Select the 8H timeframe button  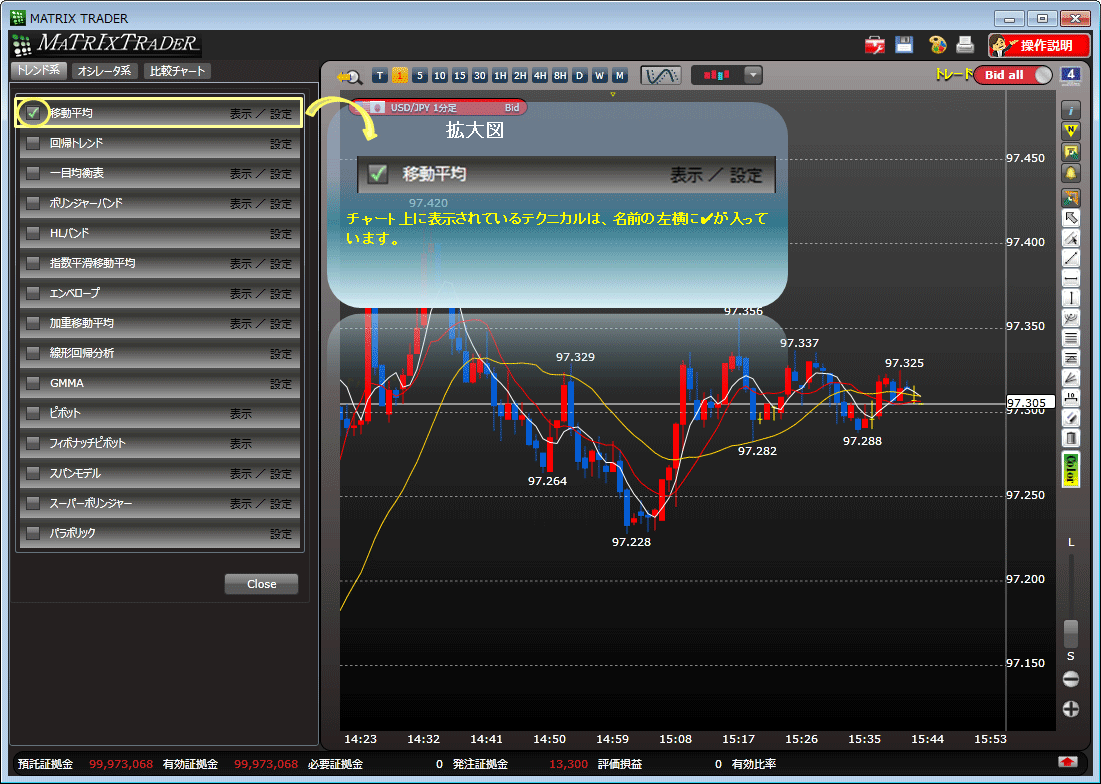pyautogui.click(x=560, y=75)
